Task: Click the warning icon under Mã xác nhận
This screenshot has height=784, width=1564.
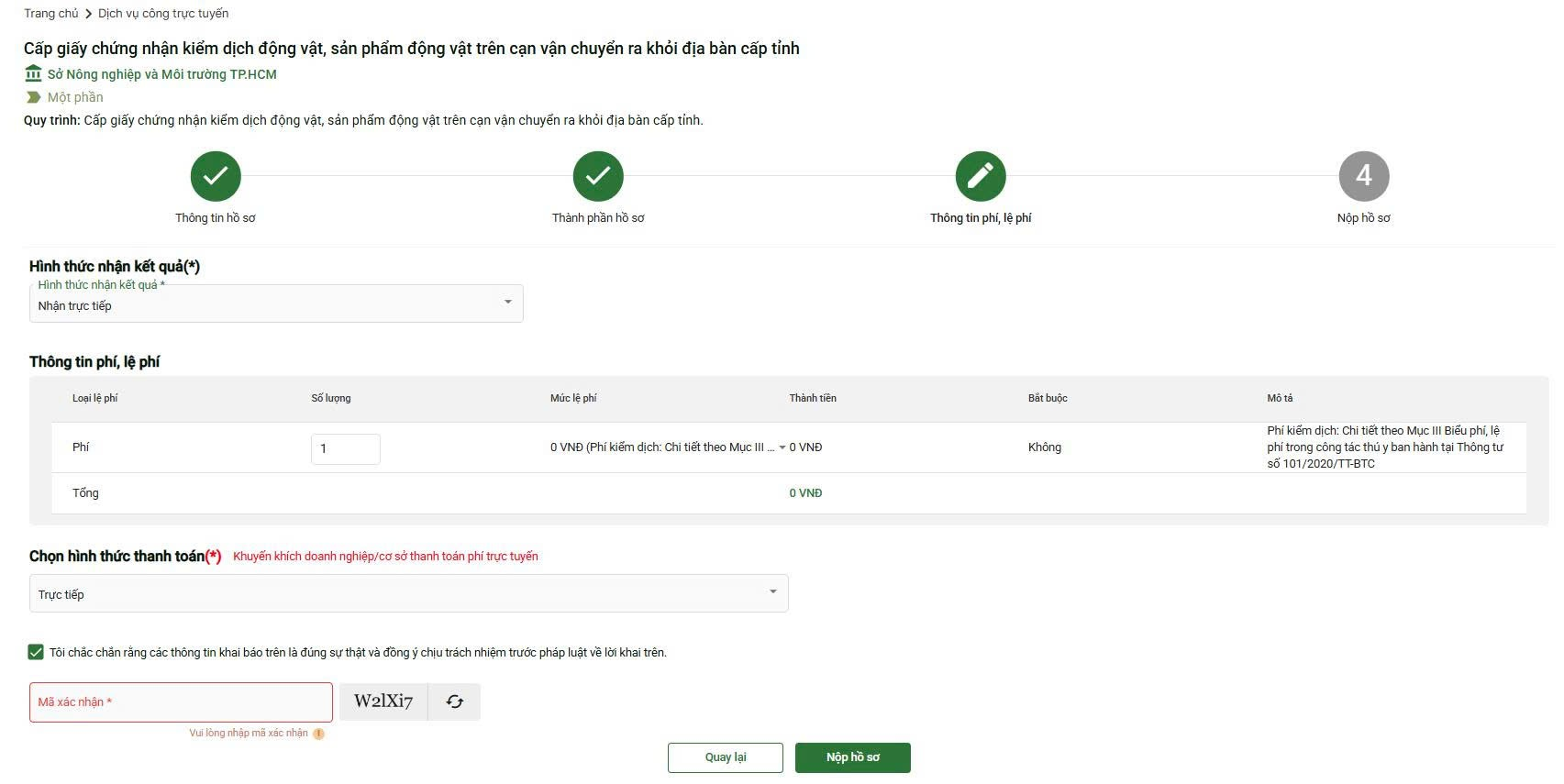Action: (x=318, y=734)
